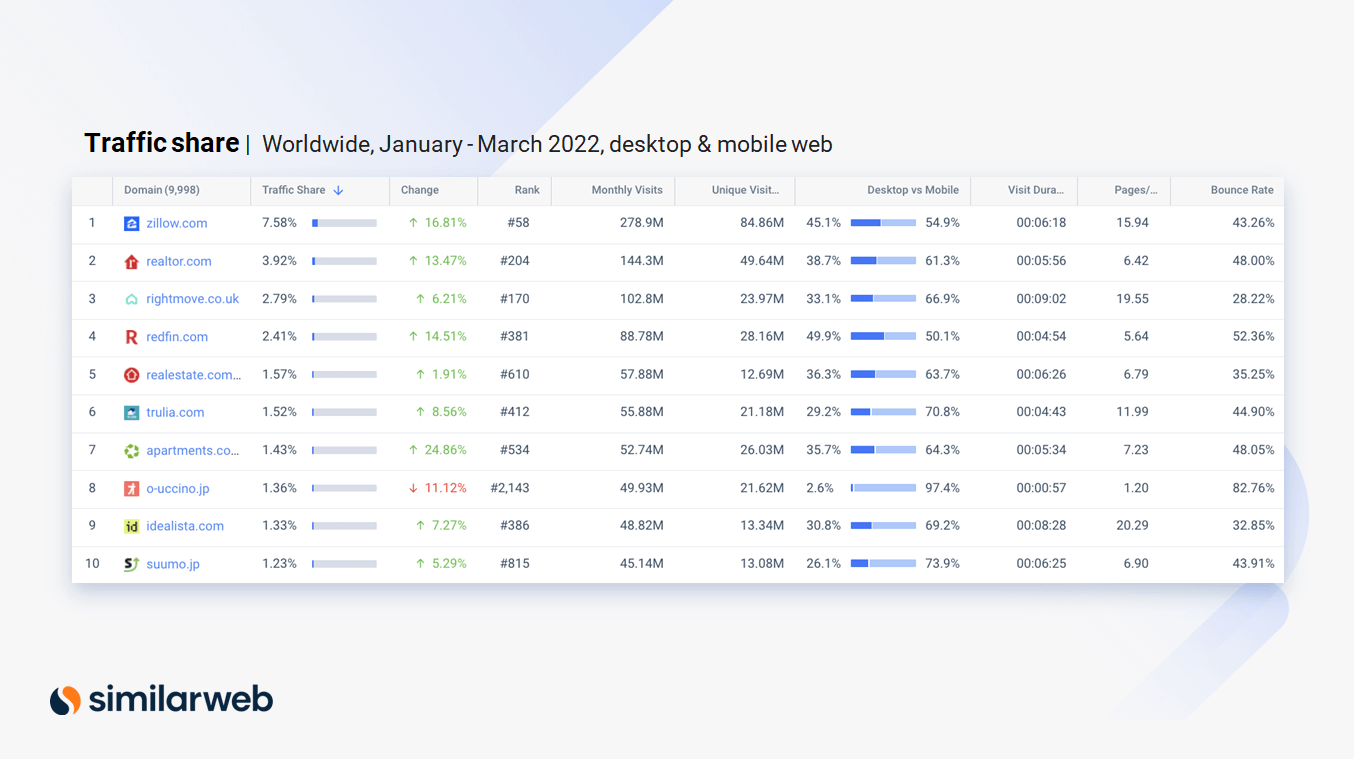The image size is (1354, 759).
Task: Sort by the Change column header
Action: [x=420, y=190]
